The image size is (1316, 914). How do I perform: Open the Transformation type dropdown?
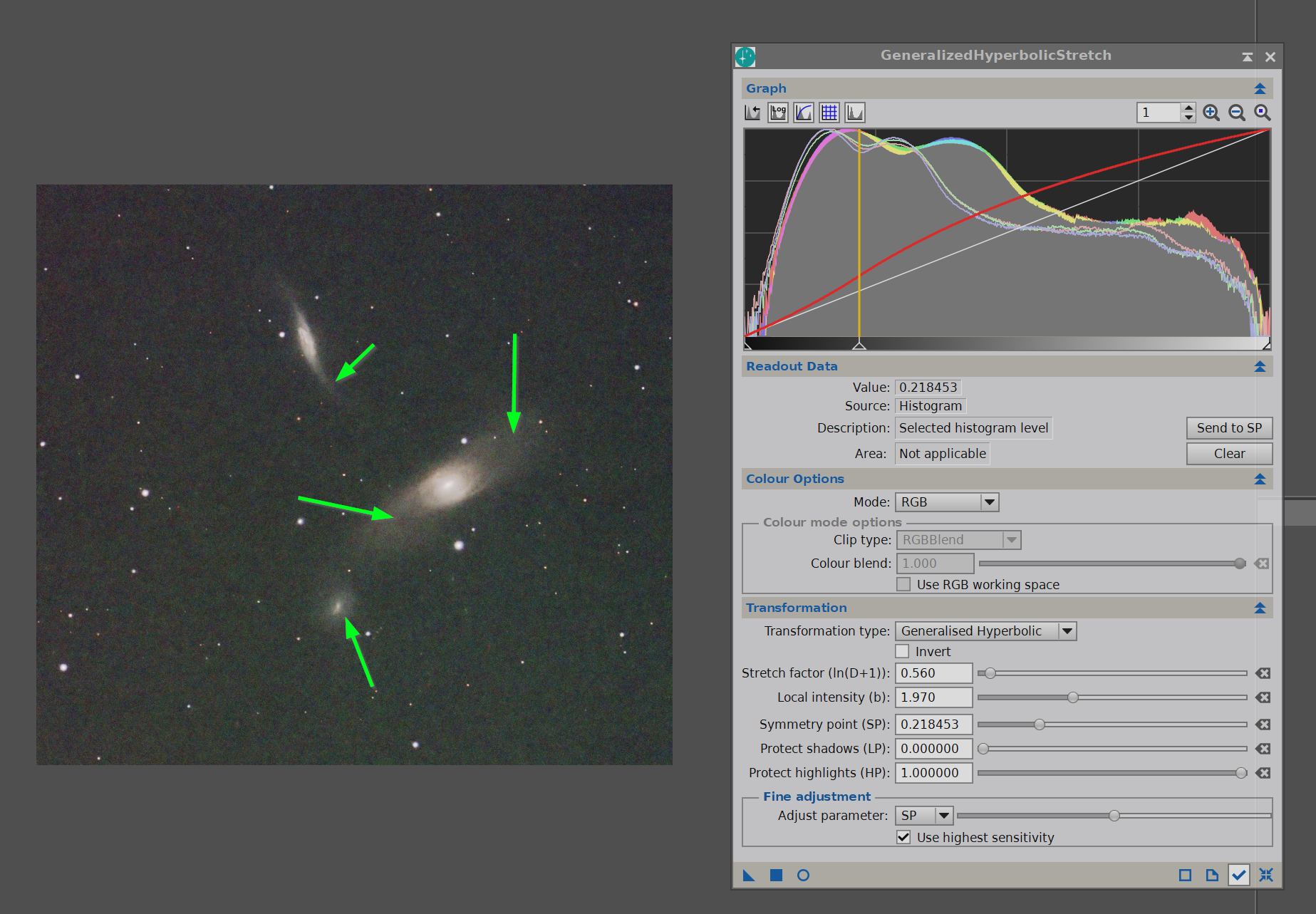pos(985,631)
